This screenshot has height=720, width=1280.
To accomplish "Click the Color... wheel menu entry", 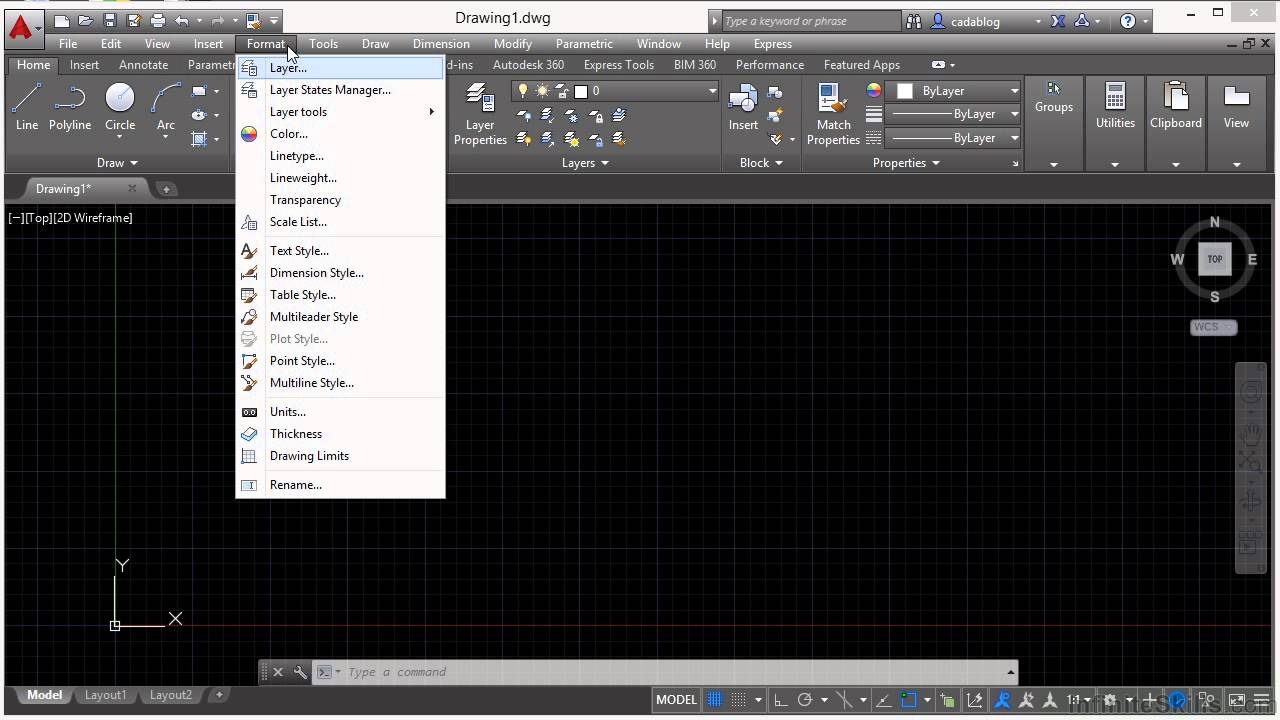I will point(340,134).
